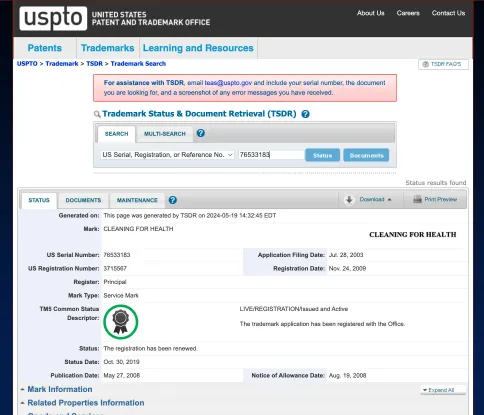The image size is (484, 415).
Task: Click the filing date Jul. 28, 2003
Action: coord(346,255)
